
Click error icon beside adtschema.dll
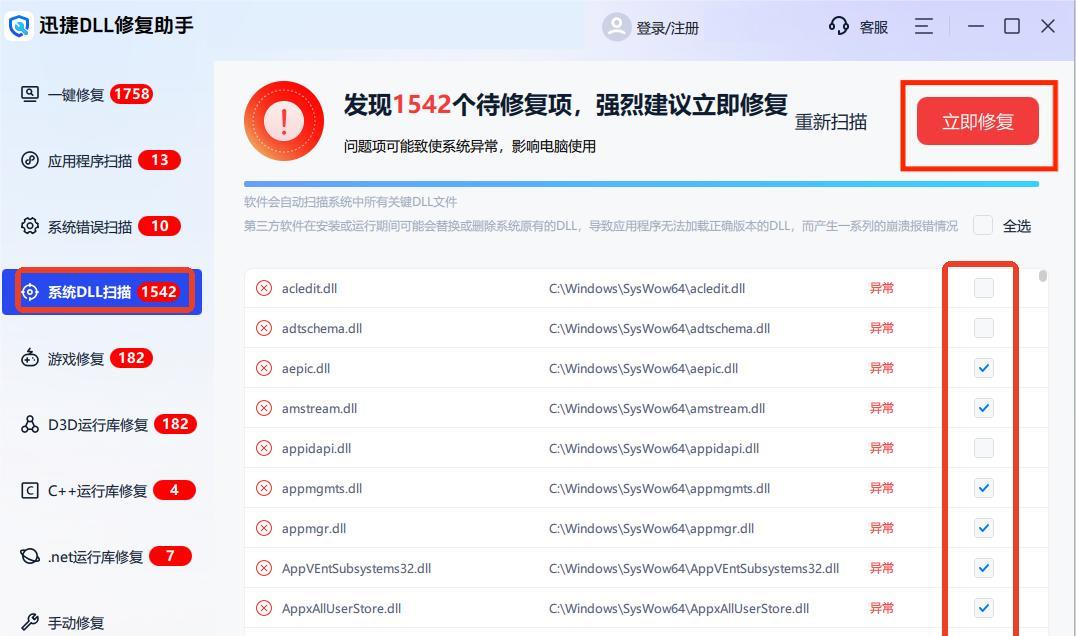coord(264,328)
